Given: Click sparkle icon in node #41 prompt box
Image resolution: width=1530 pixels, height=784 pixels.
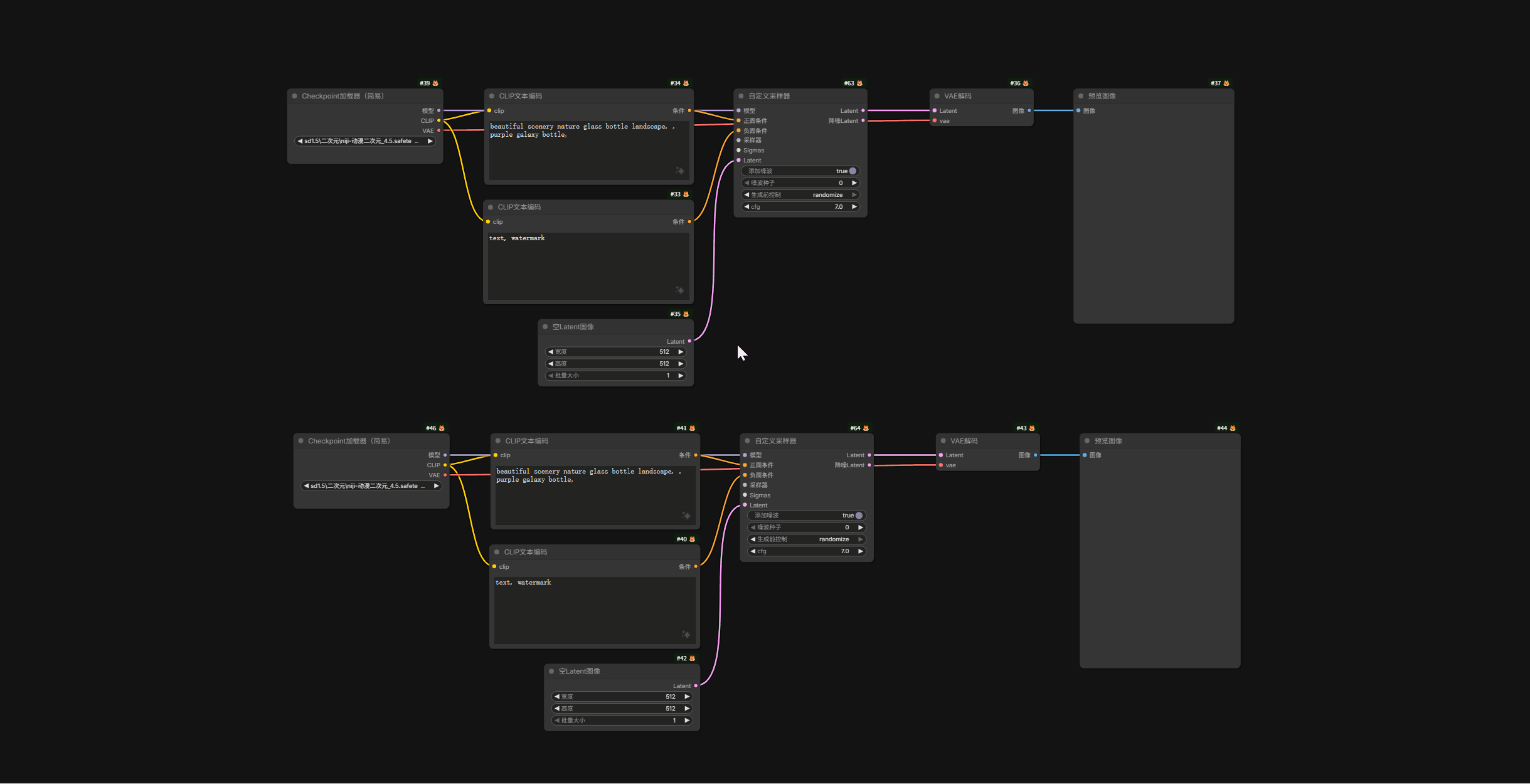Looking at the screenshot, I should tap(686, 516).
